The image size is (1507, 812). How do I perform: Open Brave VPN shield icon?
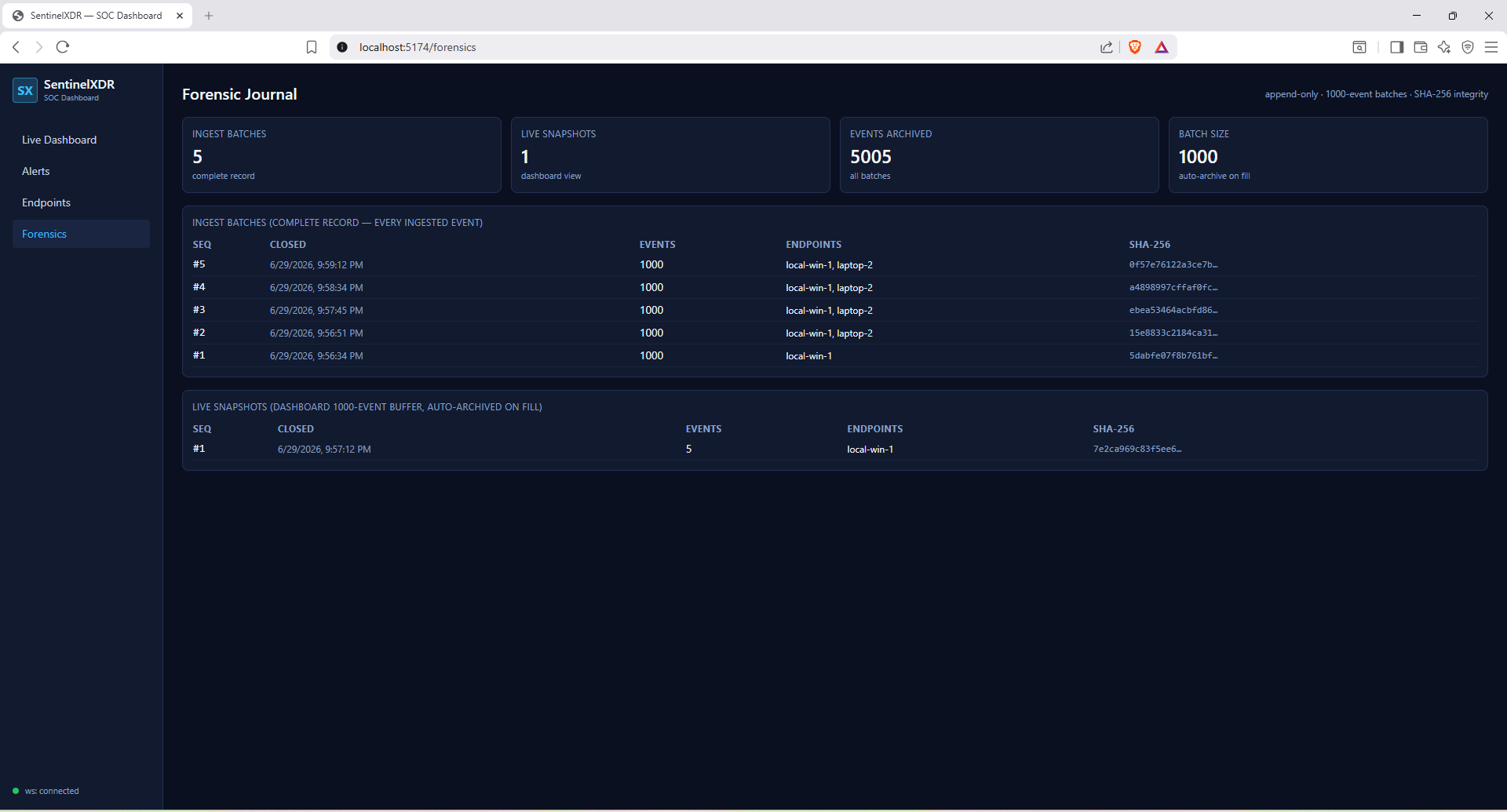tap(1468, 47)
